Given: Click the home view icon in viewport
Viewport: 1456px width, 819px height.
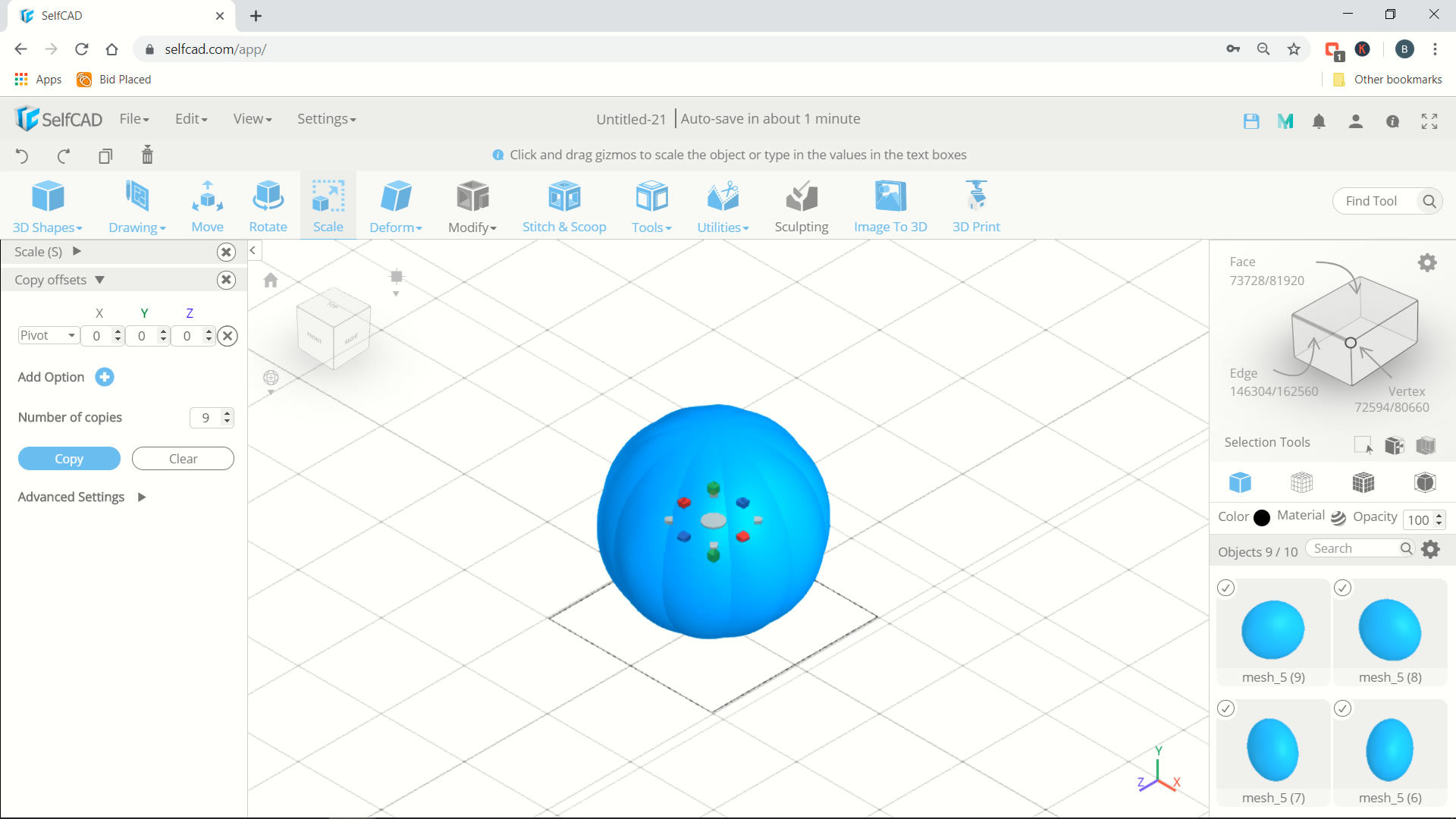Looking at the screenshot, I should point(271,281).
